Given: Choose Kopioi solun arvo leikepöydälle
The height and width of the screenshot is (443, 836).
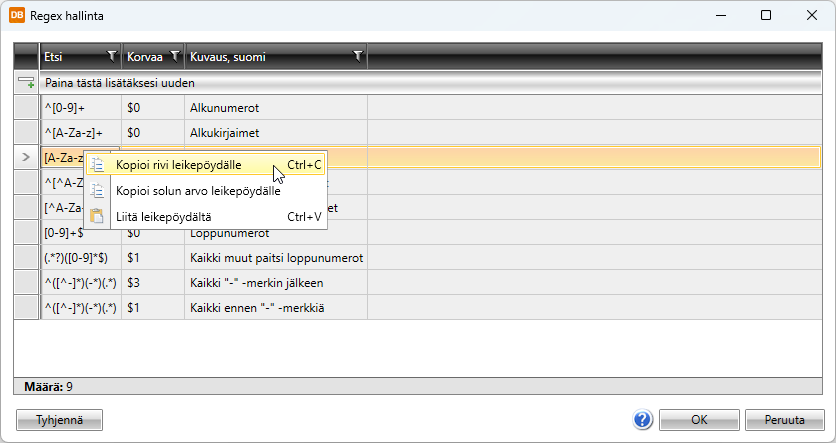Looking at the screenshot, I should [197, 190].
